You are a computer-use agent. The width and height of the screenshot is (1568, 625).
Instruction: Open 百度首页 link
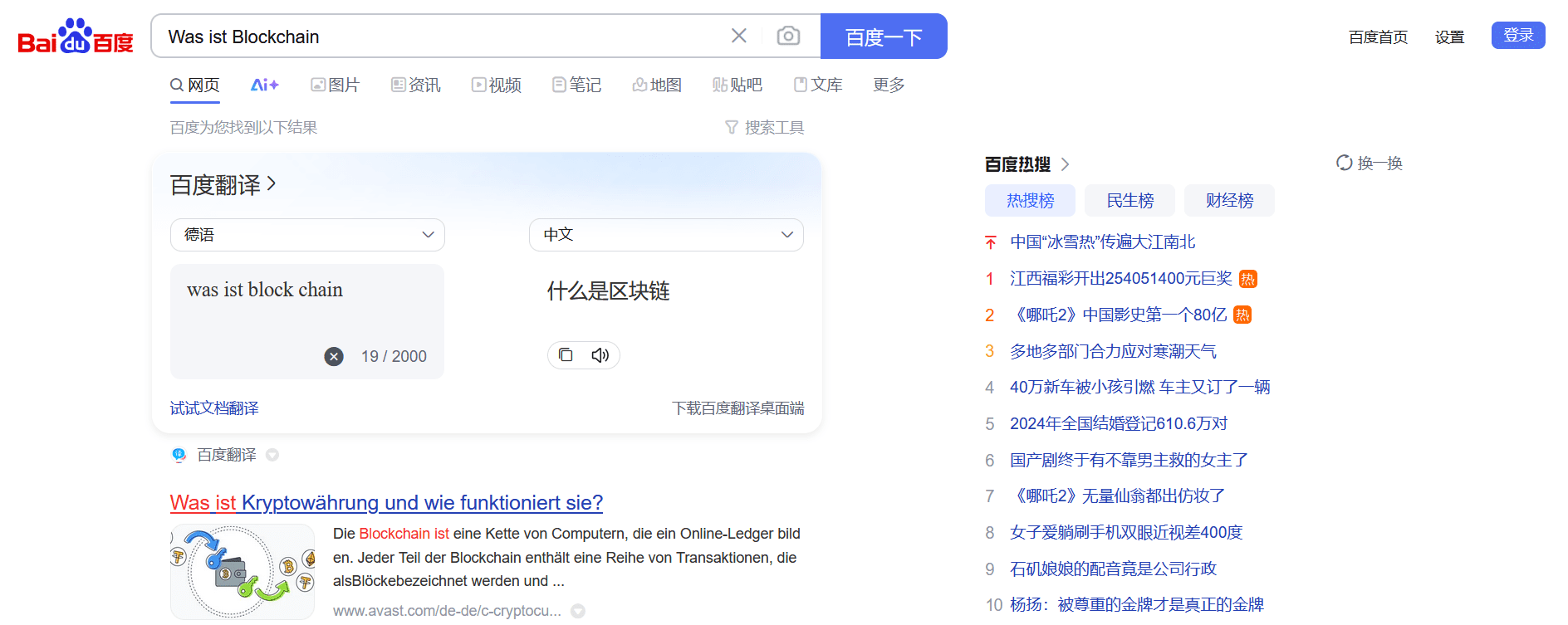point(1378,37)
